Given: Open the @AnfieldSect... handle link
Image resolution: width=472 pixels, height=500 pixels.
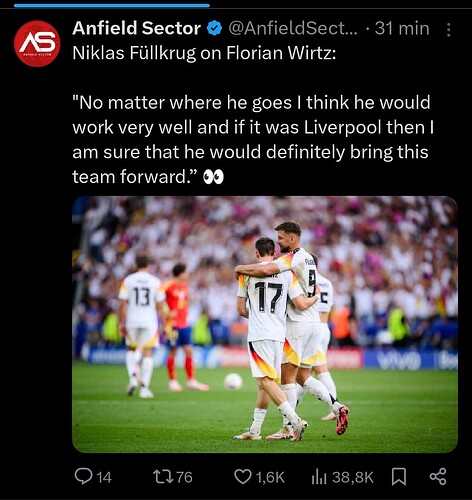Looking at the screenshot, I should (293, 28).
